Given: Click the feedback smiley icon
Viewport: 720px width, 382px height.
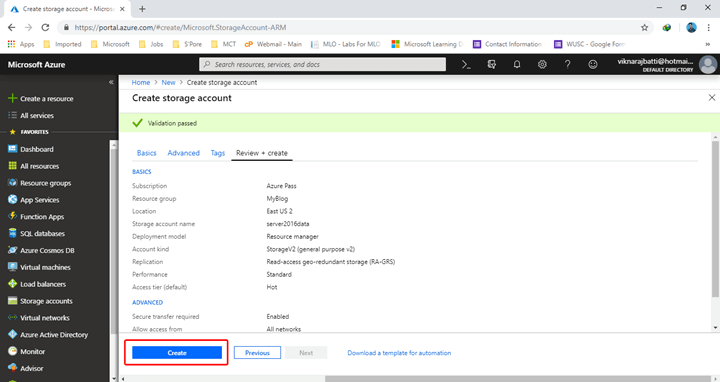Looking at the screenshot, I should (593, 65).
